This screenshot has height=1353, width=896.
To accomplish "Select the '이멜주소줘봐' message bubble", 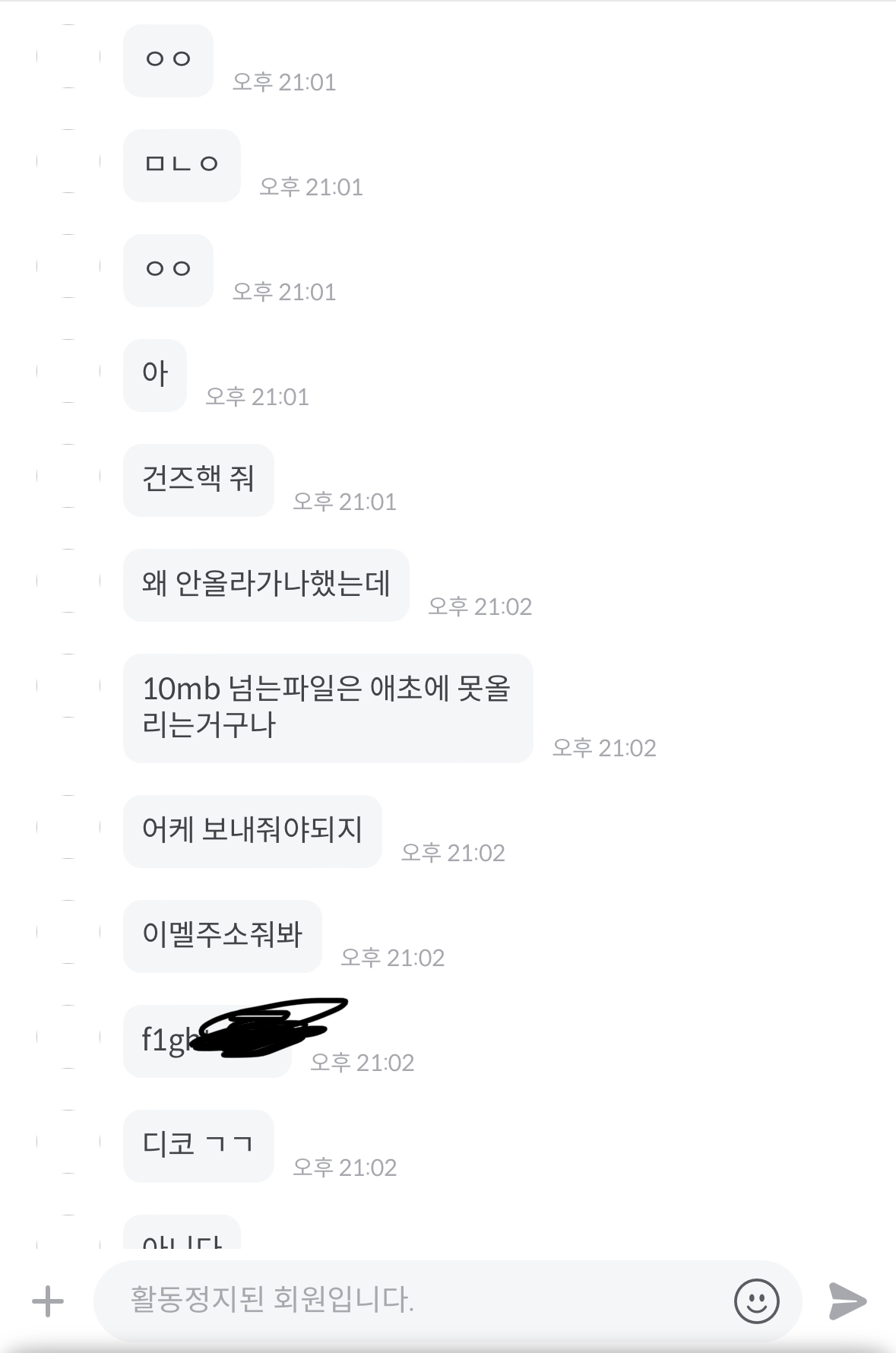I will pos(223,936).
